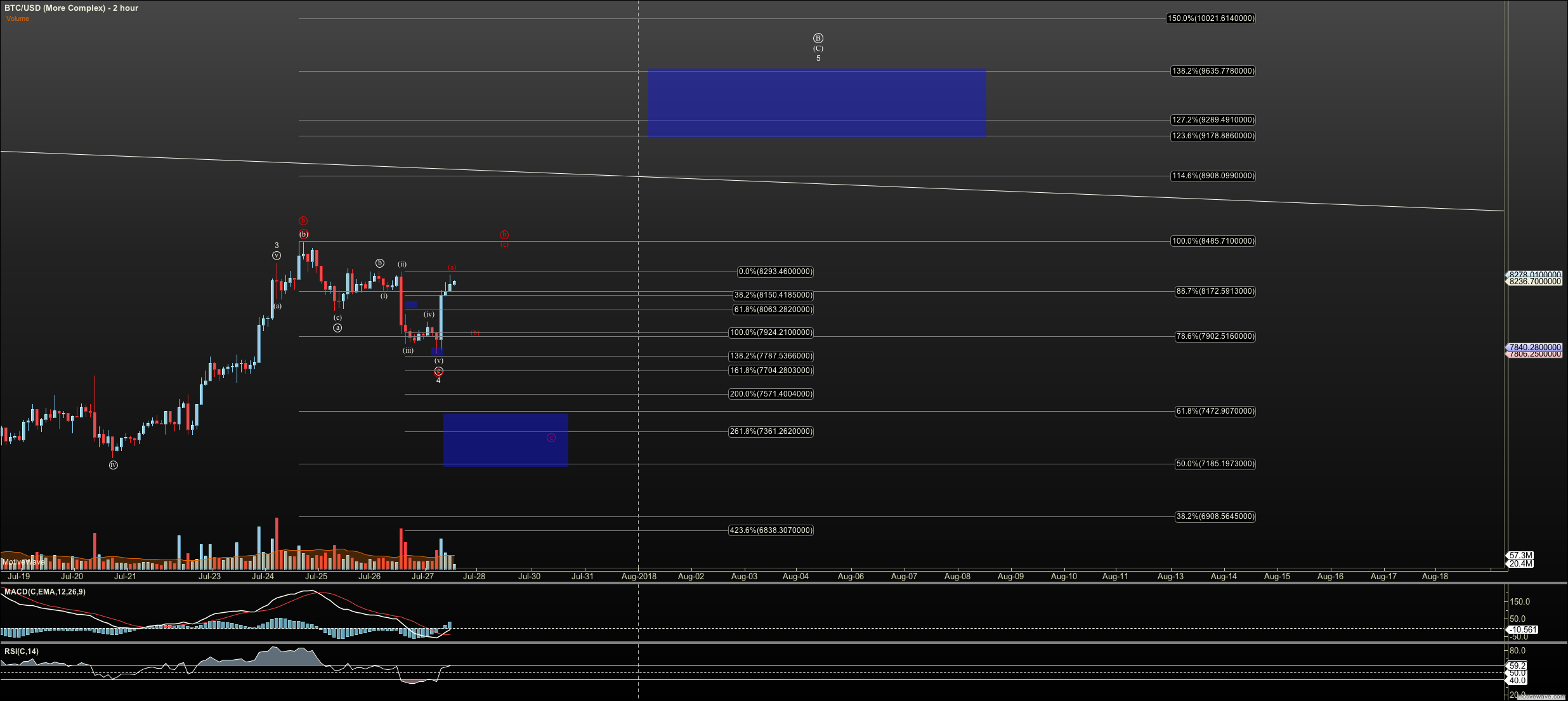Image resolution: width=1568 pixels, height=701 pixels.
Task: Select Aug-04 on the time axis
Action: [795, 577]
